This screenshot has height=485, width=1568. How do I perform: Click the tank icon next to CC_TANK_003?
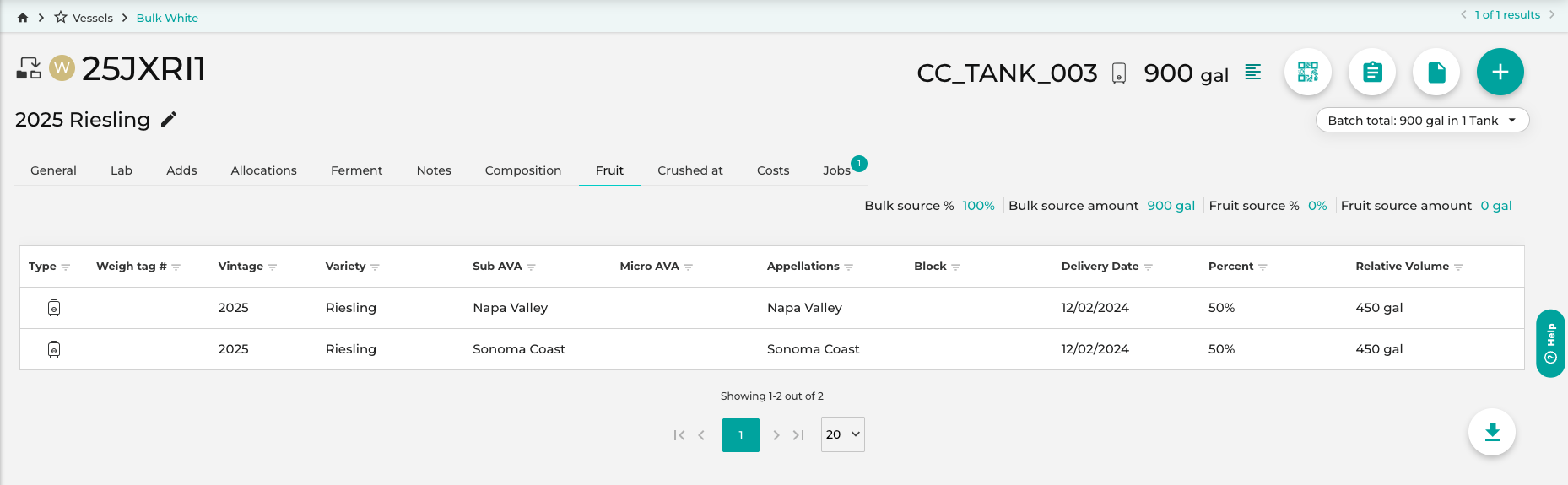click(x=1119, y=73)
